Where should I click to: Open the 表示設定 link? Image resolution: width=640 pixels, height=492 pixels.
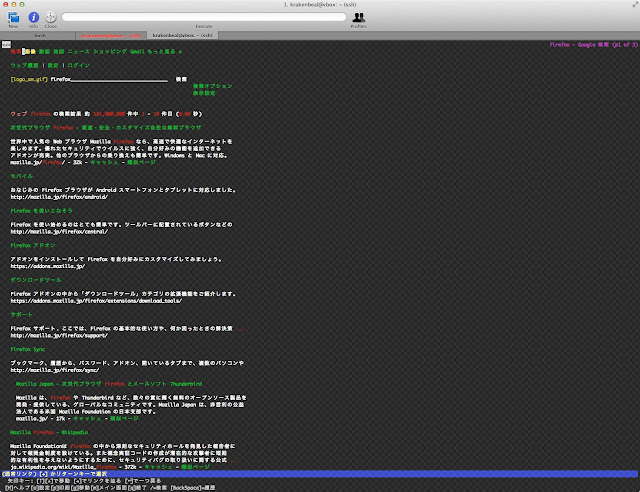(x=204, y=93)
